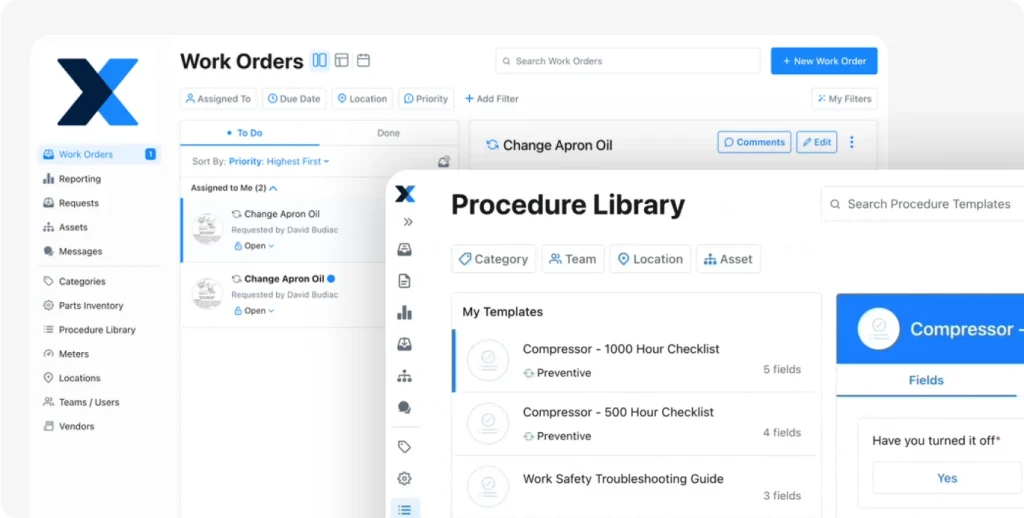The height and width of the screenshot is (518, 1024).
Task: Click the Compressor template circular icon in blue header
Action: click(878, 329)
